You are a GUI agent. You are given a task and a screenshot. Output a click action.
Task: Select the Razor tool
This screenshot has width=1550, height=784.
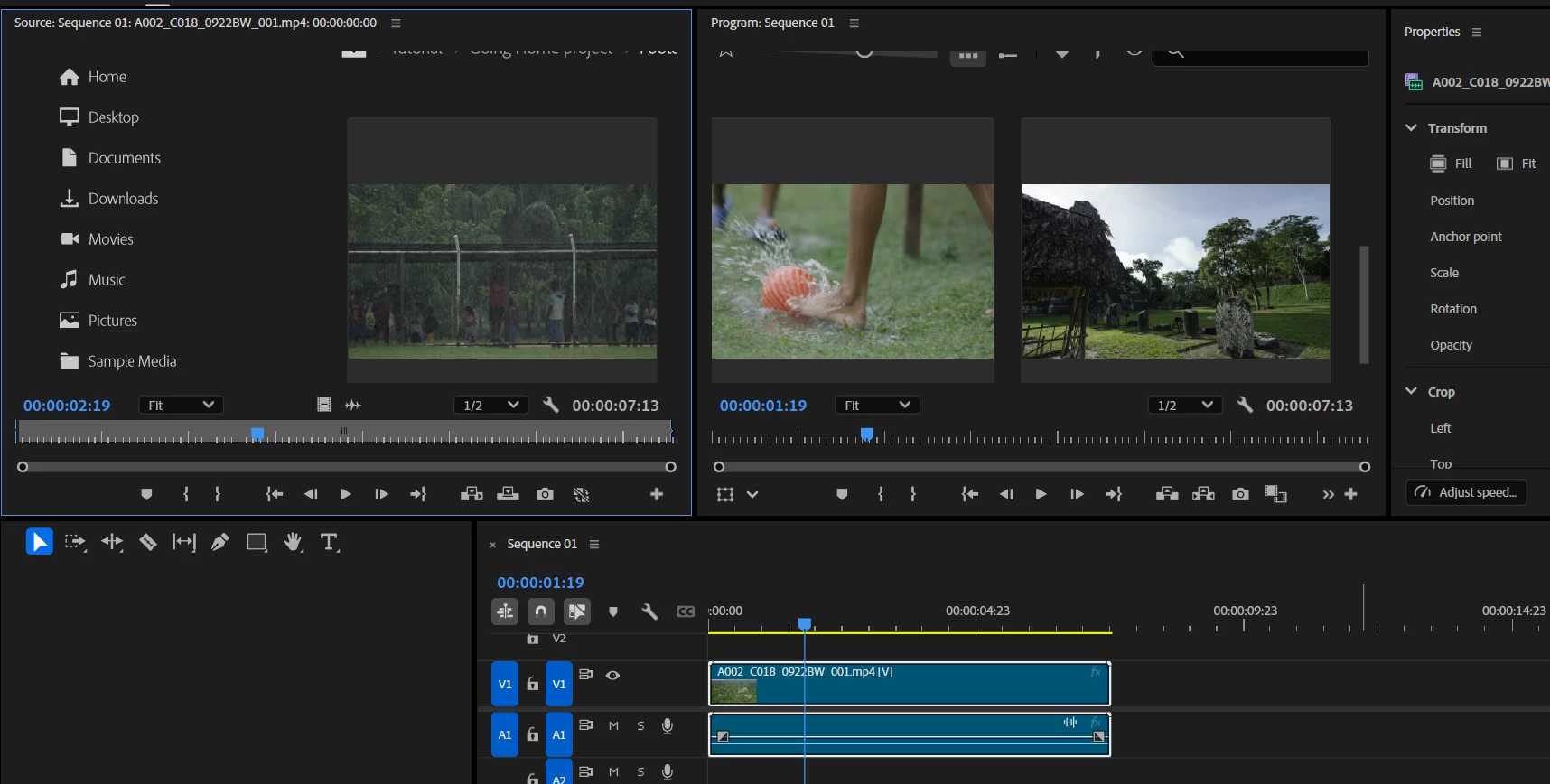click(148, 542)
